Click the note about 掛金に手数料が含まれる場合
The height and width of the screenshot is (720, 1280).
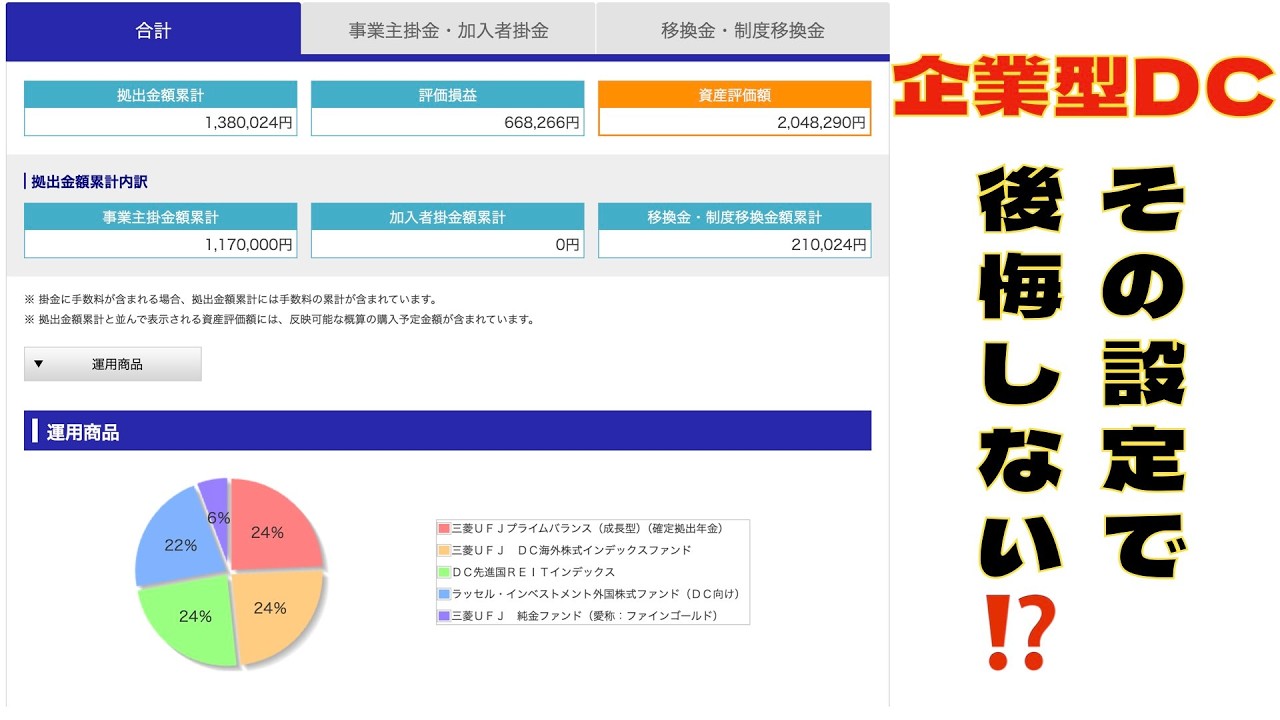point(231,299)
